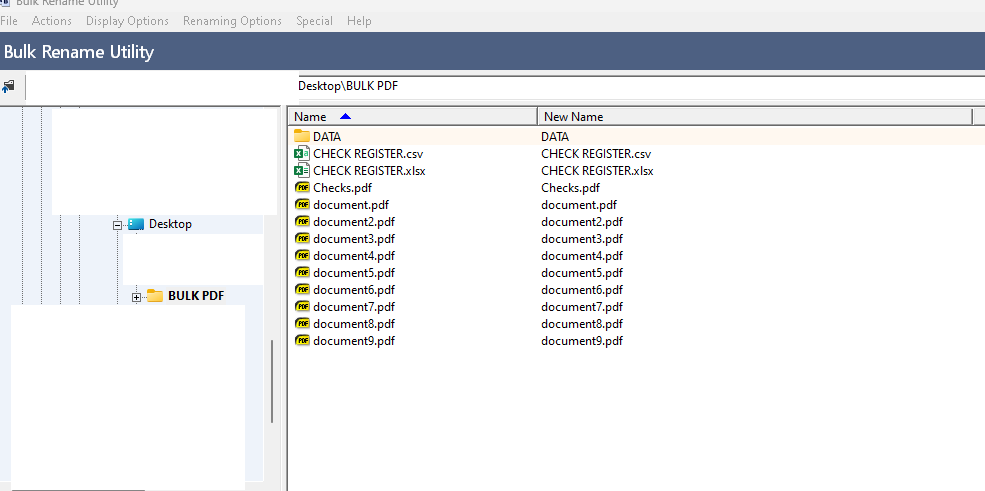Click the folder tree vertical scrollbar

(272, 381)
